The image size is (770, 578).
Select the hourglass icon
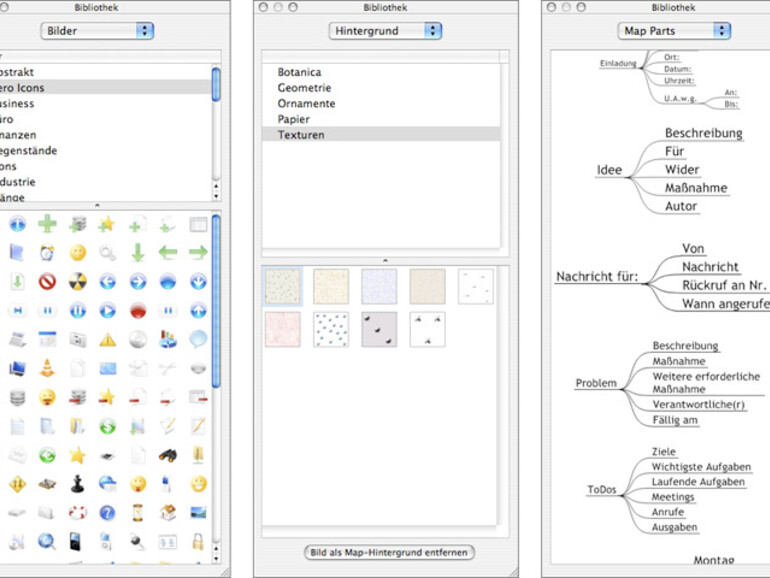[138, 513]
